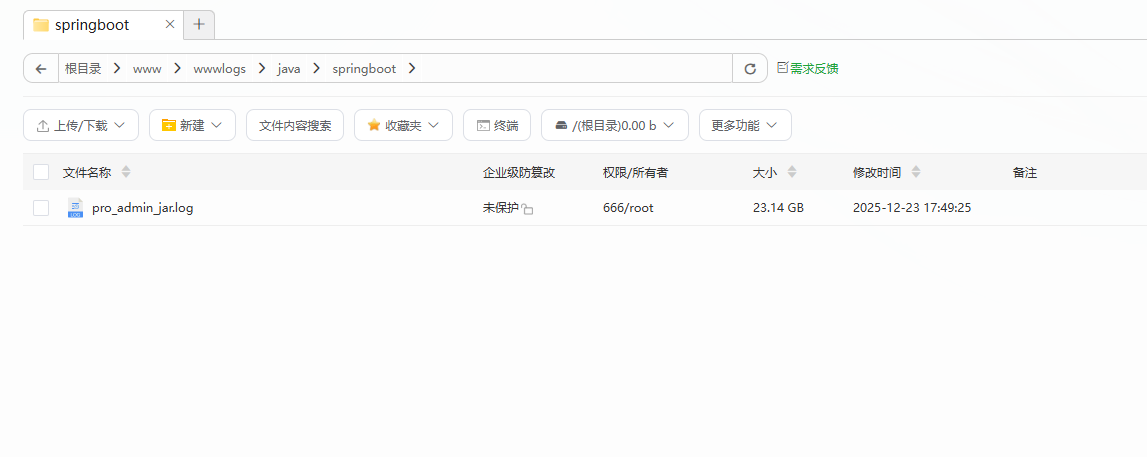The width and height of the screenshot is (1147, 457).
Task: Expand the 上传/下载 dropdown
Action: pos(80,125)
